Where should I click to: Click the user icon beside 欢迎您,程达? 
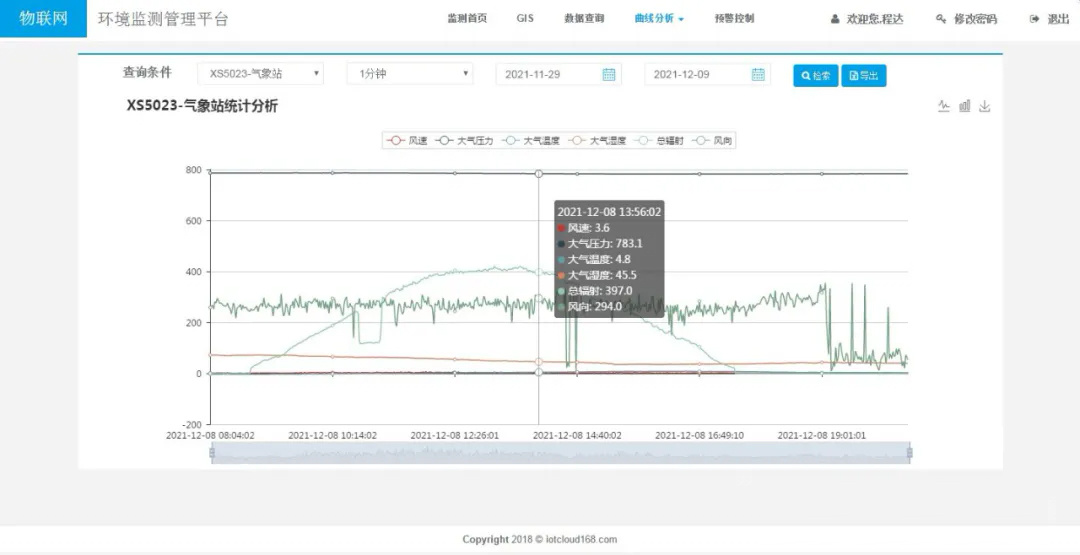pos(835,19)
